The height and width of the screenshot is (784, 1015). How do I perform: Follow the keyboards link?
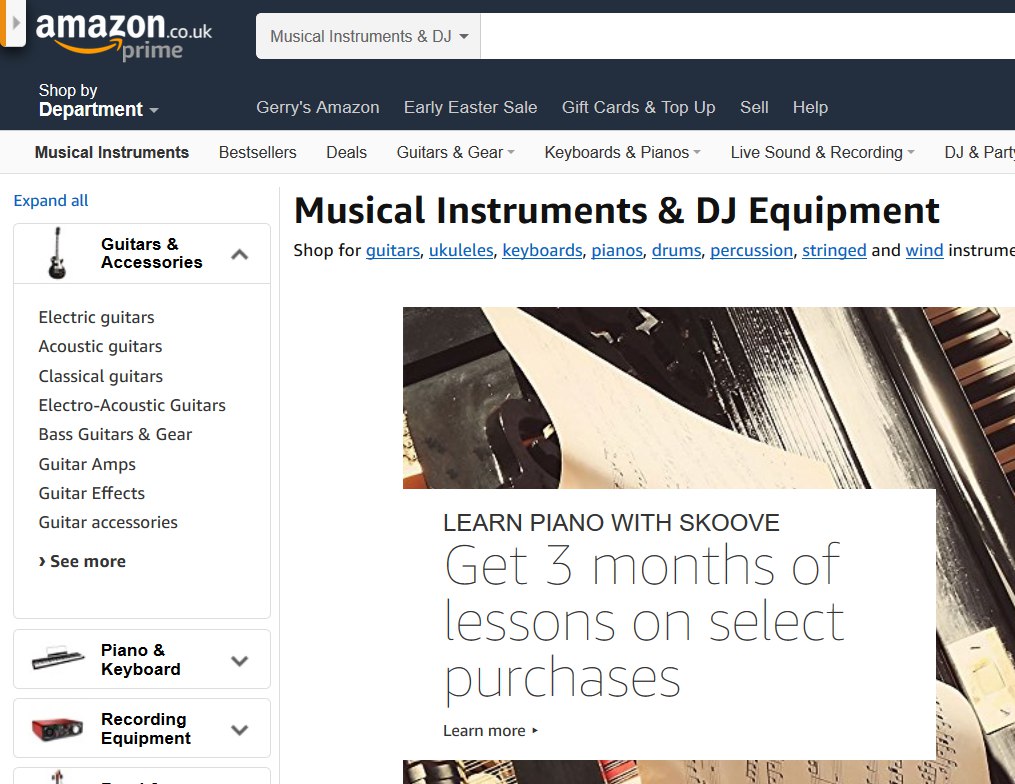click(x=542, y=251)
